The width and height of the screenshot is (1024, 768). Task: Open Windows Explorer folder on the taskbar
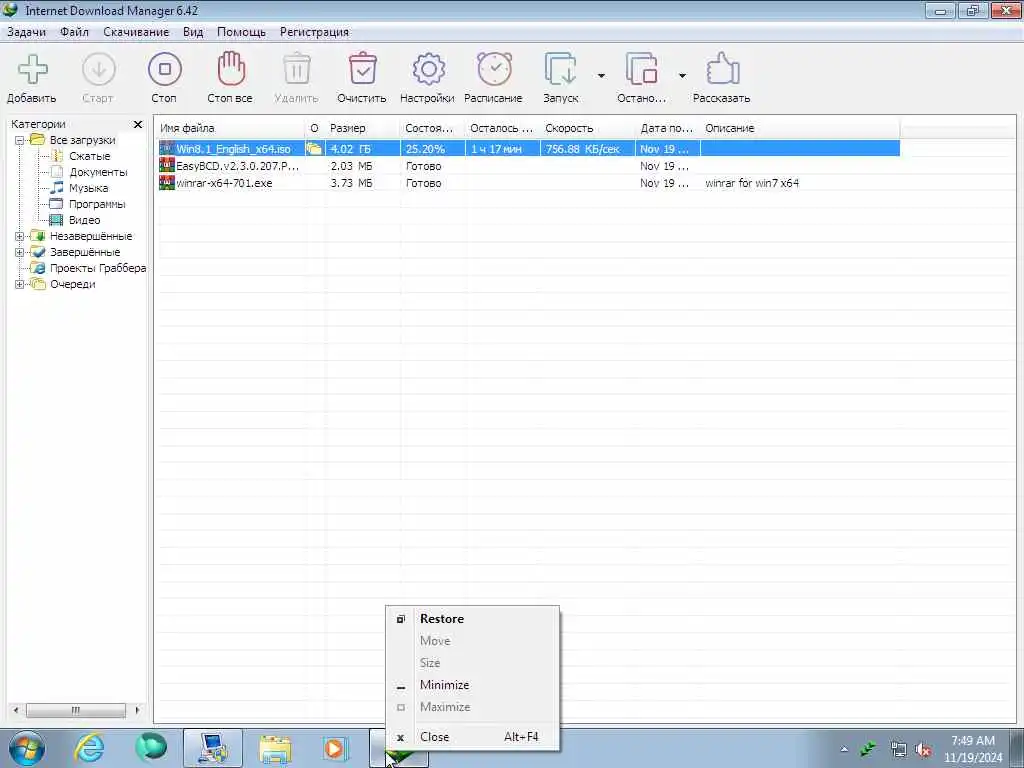coord(275,748)
